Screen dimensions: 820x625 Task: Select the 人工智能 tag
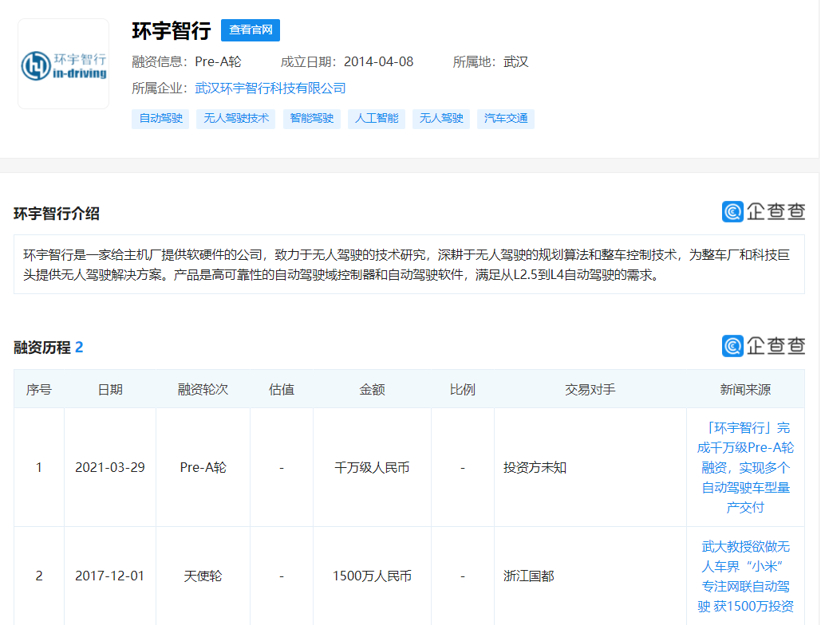(x=377, y=118)
